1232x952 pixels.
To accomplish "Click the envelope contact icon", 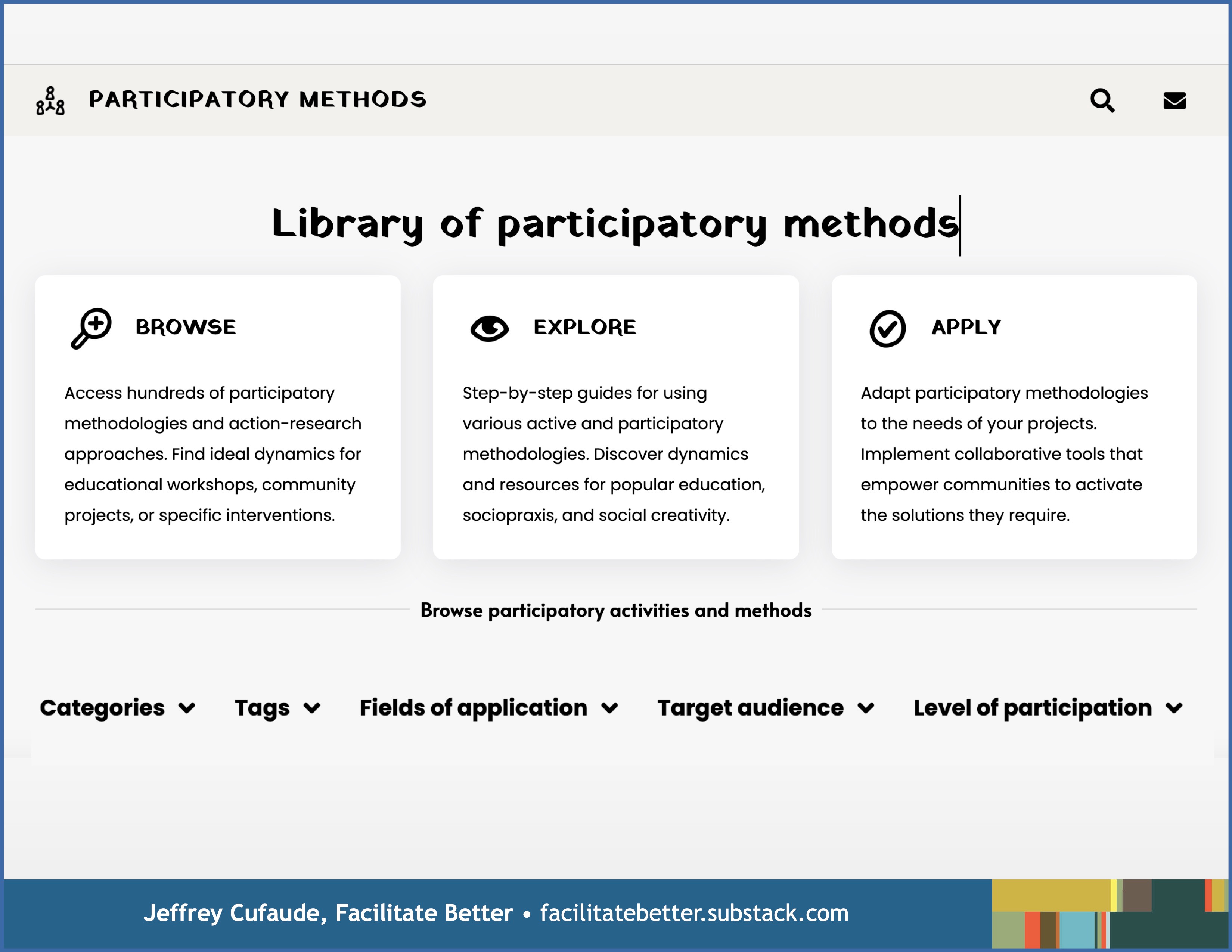I will pyautogui.click(x=1174, y=101).
